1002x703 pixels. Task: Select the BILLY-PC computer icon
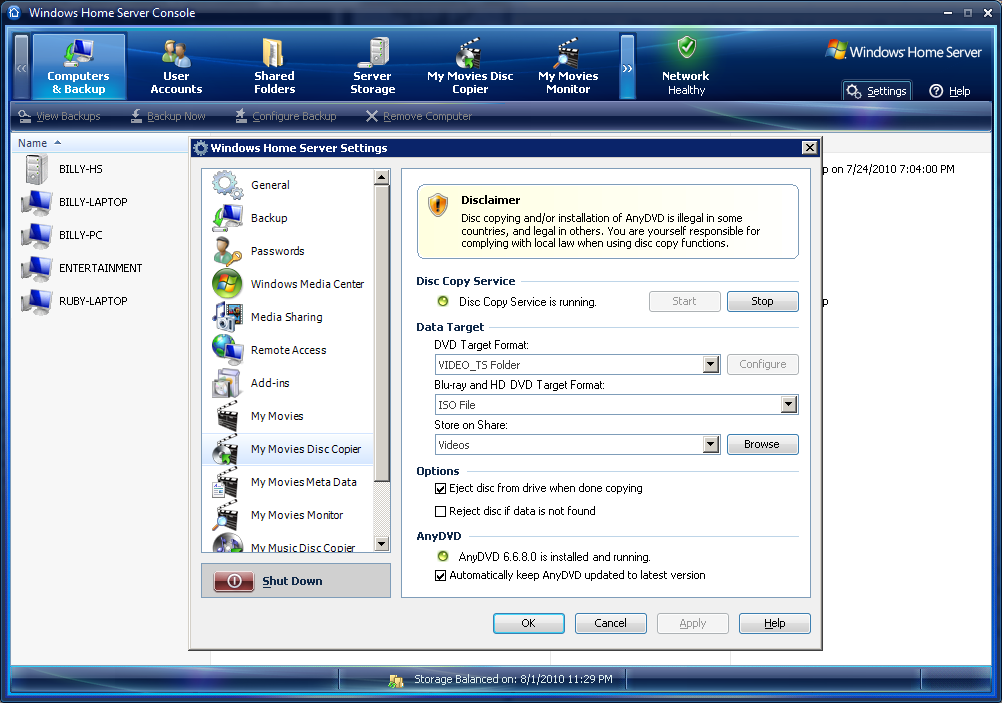(36, 236)
